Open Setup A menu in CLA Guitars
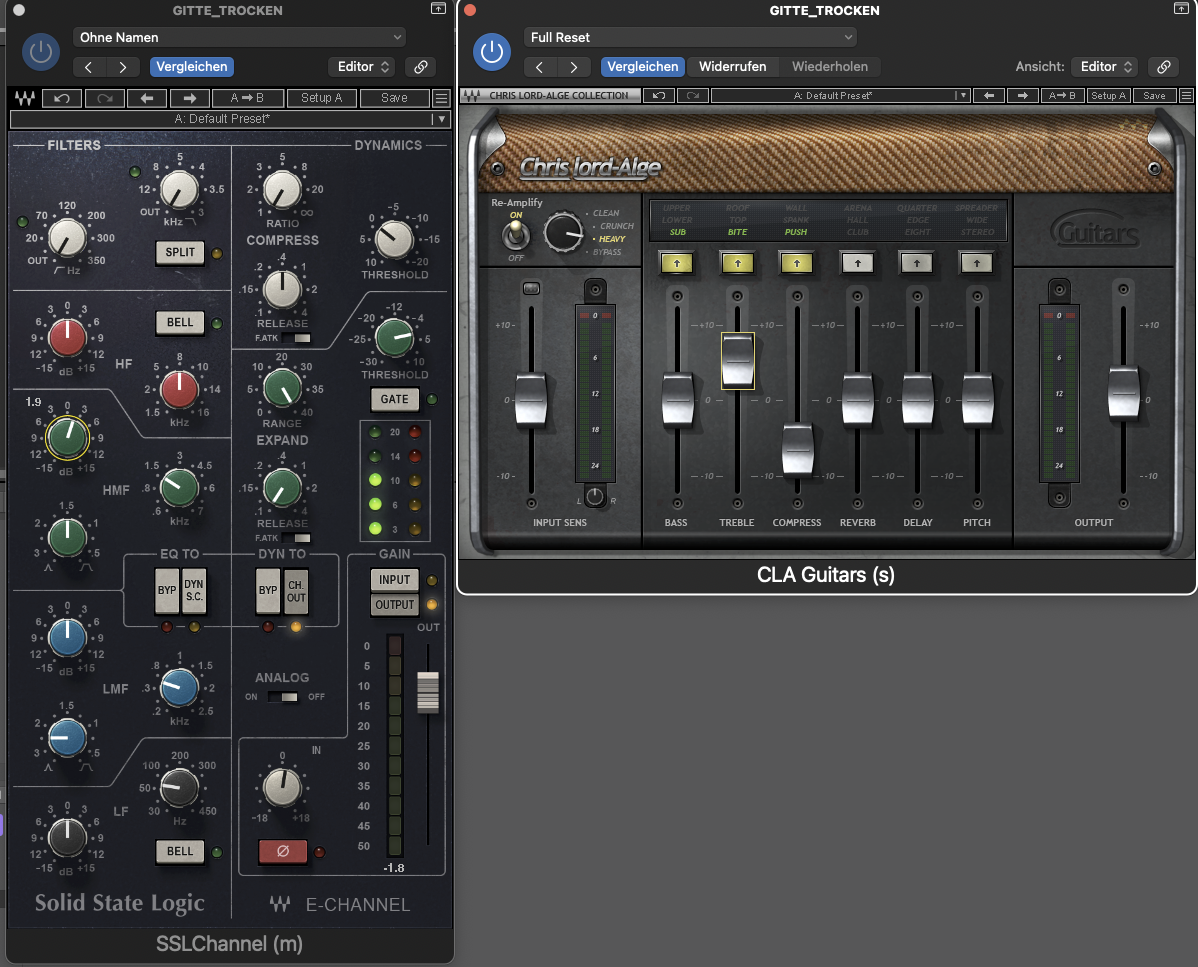Screen dimensions: 1198x967 [x=1108, y=96]
